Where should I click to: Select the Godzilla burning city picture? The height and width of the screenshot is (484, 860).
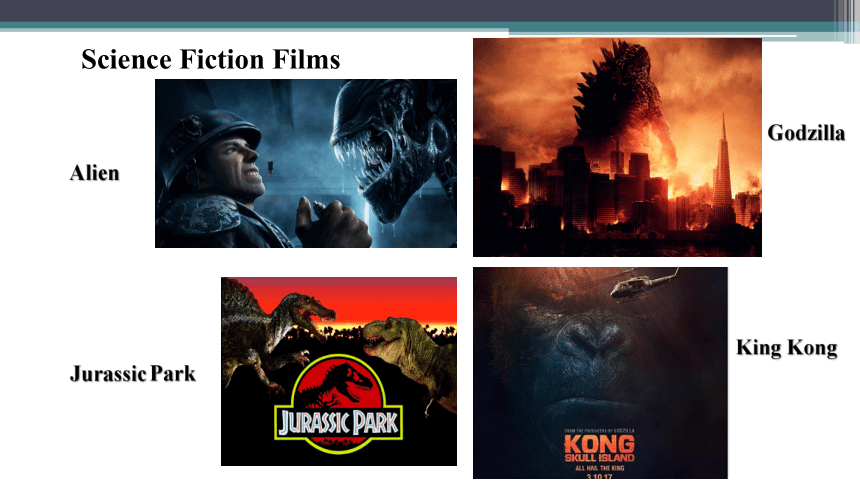click(617, 147)
